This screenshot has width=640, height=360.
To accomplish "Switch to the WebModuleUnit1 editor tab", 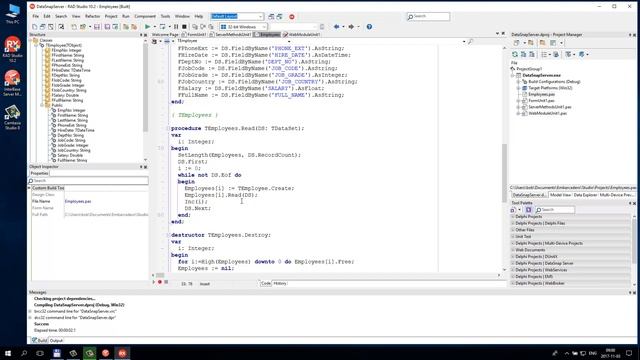I will pyautogui.click(x=301, y=35).
